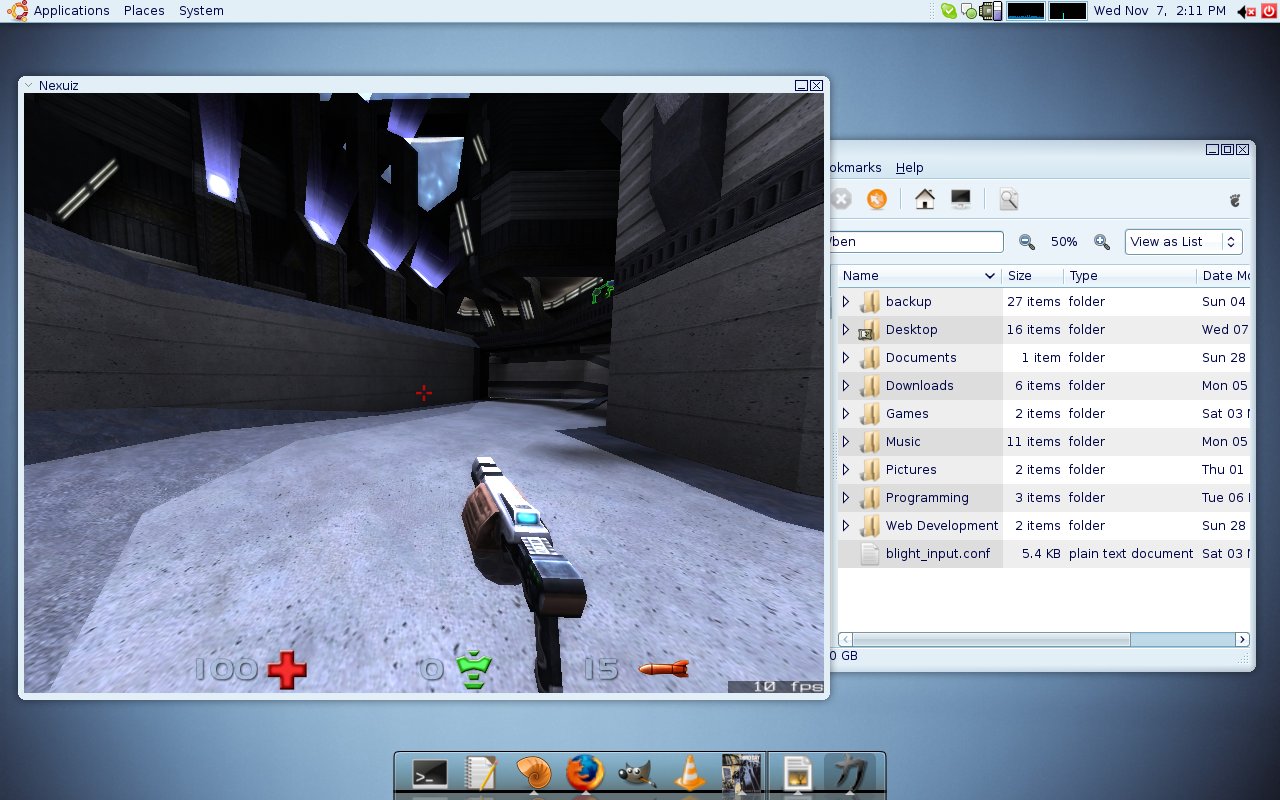The width and height of the screenshot is (1280, 800).
Task: Zoom in with the plus magnifier
Action: 1102,242
